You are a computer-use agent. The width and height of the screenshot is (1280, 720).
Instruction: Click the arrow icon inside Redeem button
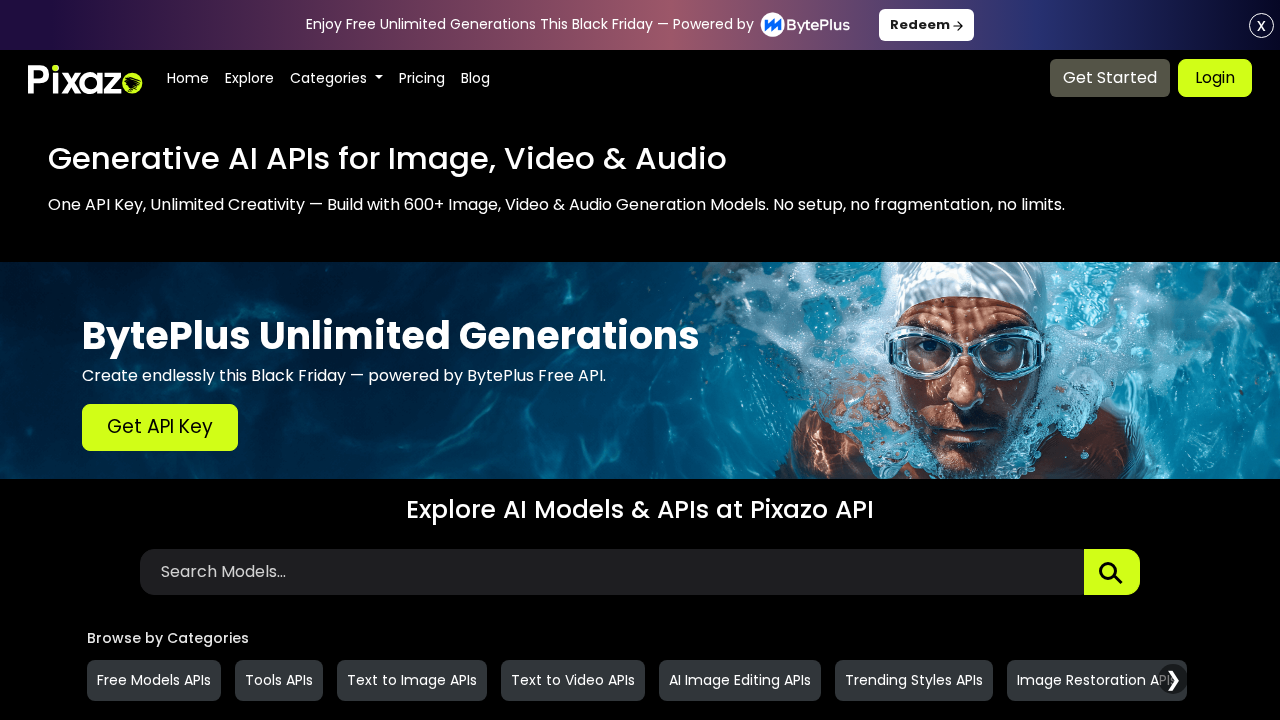[x=957, y=24]
